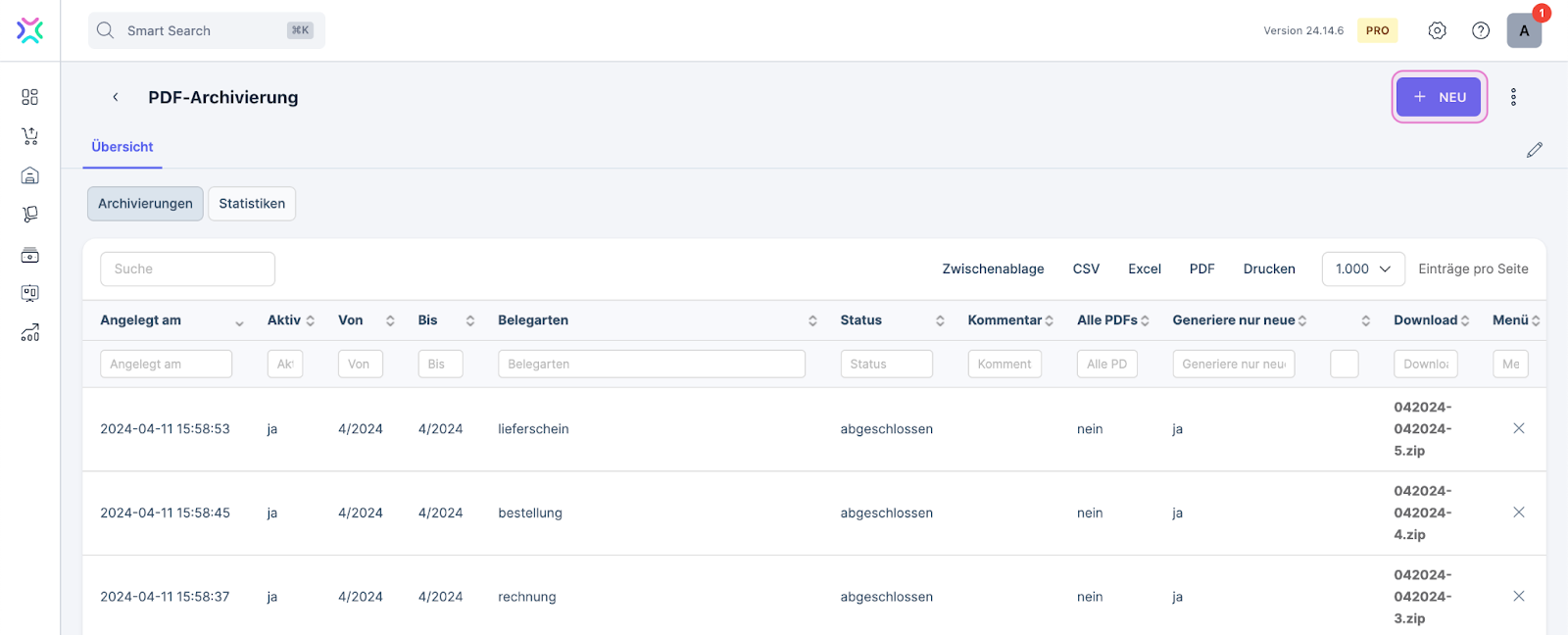Open the entries per page dropdown
This screenshot has height=635, width=1568.
pos(1362,269)
